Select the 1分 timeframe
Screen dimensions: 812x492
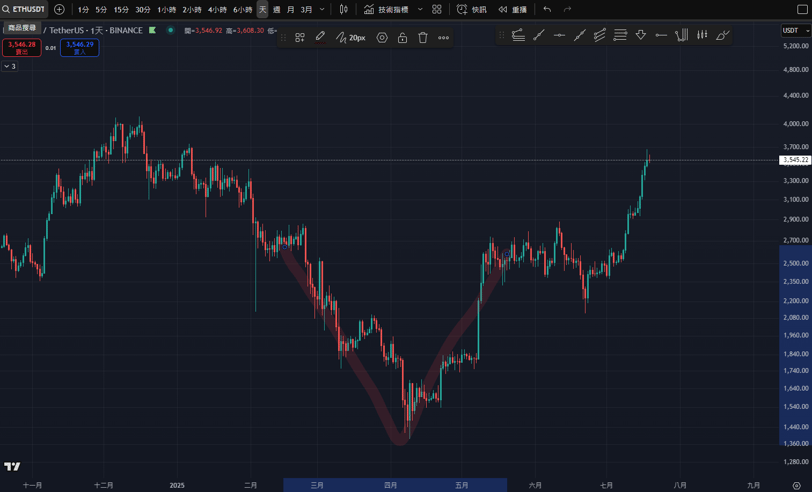(83, 9)
